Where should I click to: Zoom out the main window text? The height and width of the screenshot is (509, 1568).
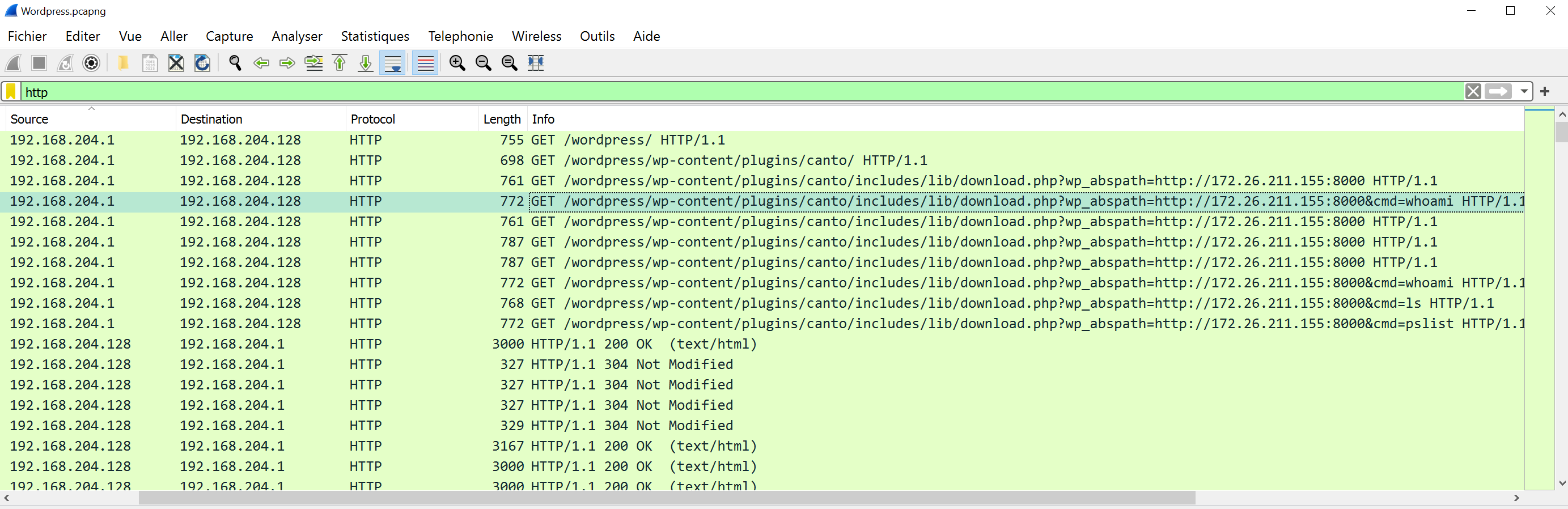484,63
